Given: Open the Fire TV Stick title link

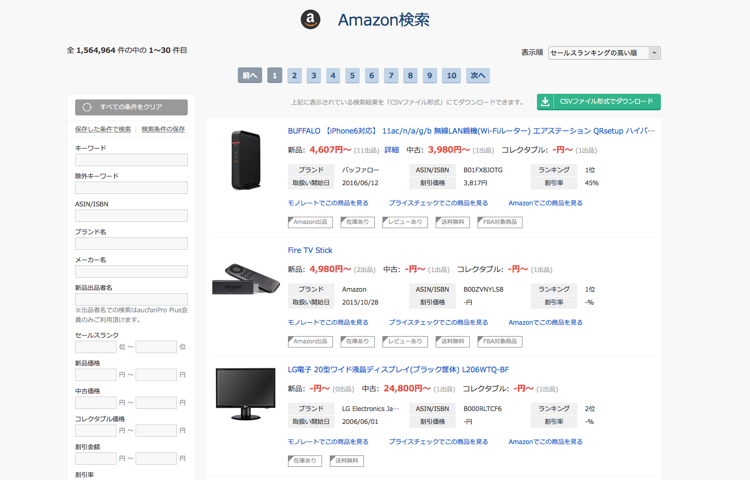Looking at the screenshot, I should [310, 250].
